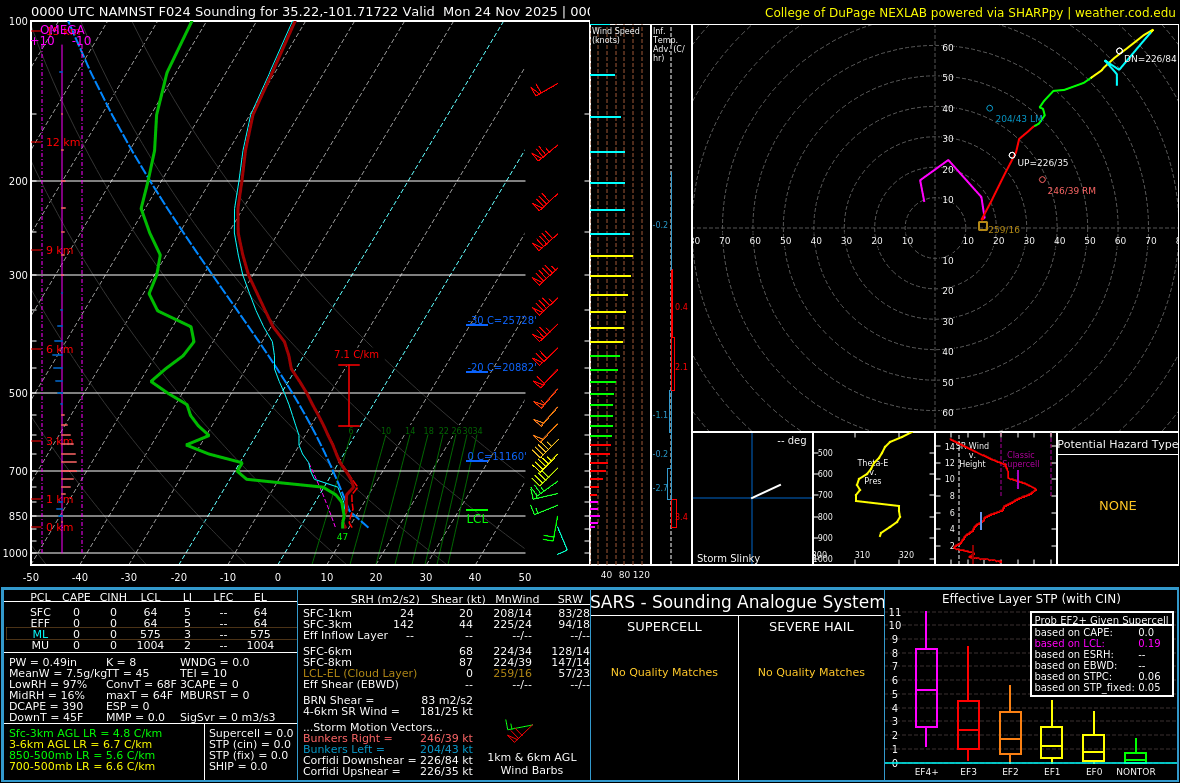This screenshot has width=1180, height=783.
Task: Select the SFC parcel row
Action: coord(151,613)
